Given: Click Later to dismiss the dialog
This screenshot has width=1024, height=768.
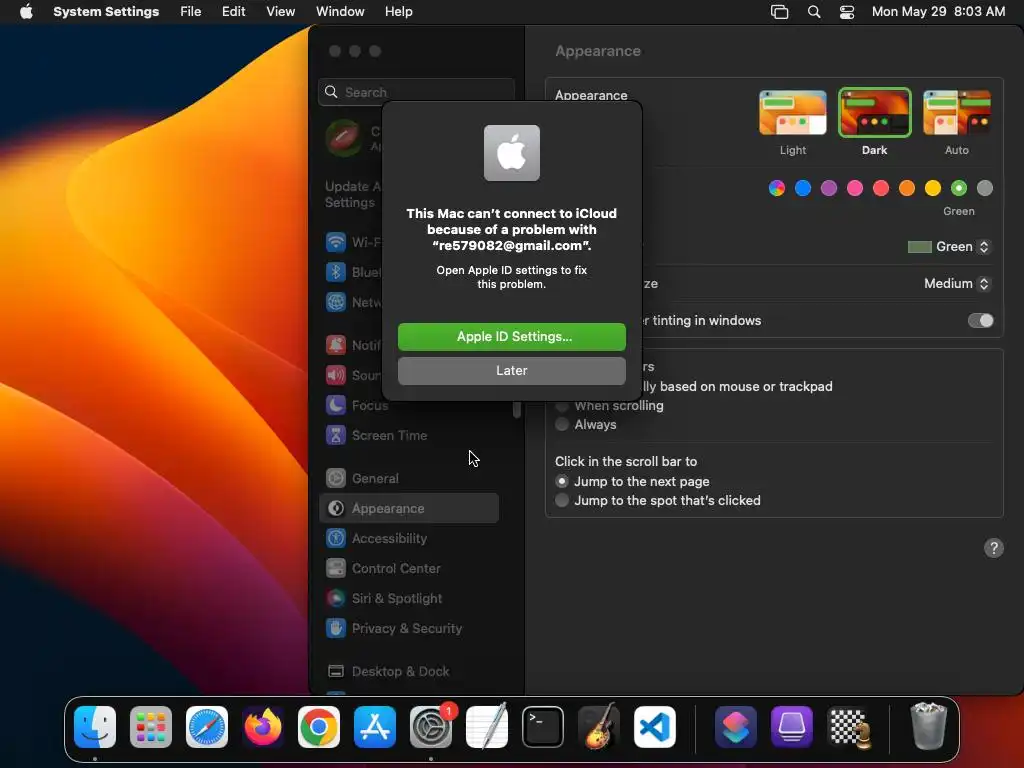Looking at the screenshot, I should coord(511,371).
